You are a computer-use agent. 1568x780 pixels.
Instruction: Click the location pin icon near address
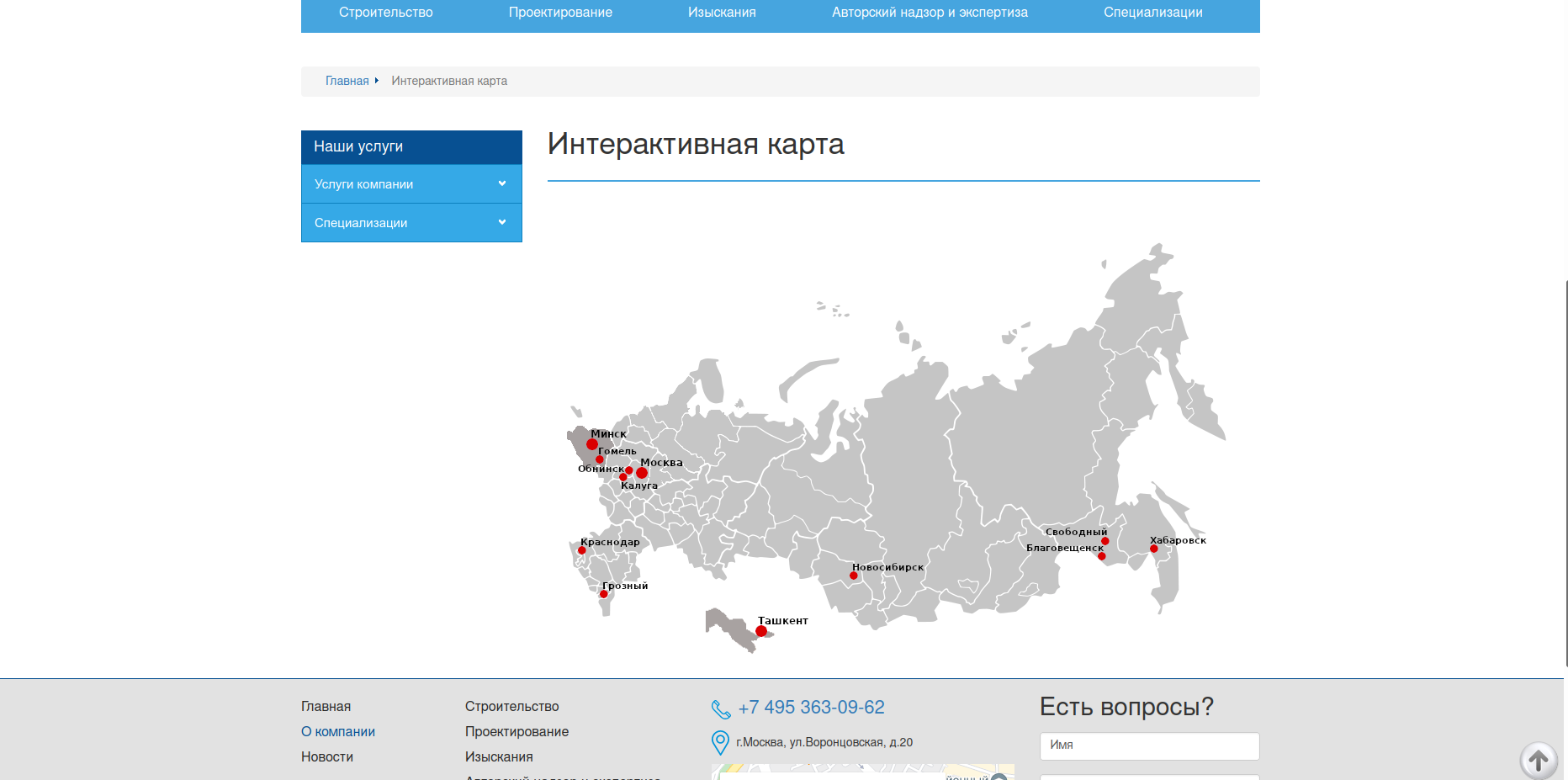pos(720,742)
